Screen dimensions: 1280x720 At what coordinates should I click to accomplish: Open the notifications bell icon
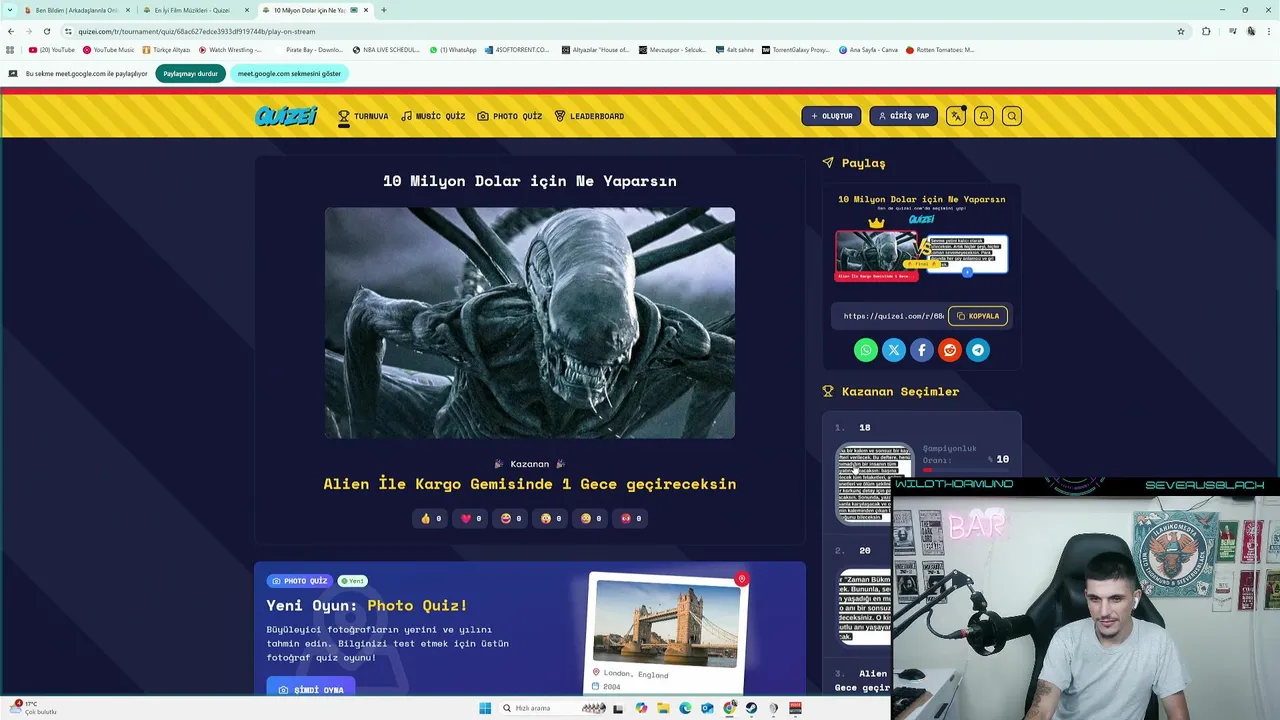[984, 116]
